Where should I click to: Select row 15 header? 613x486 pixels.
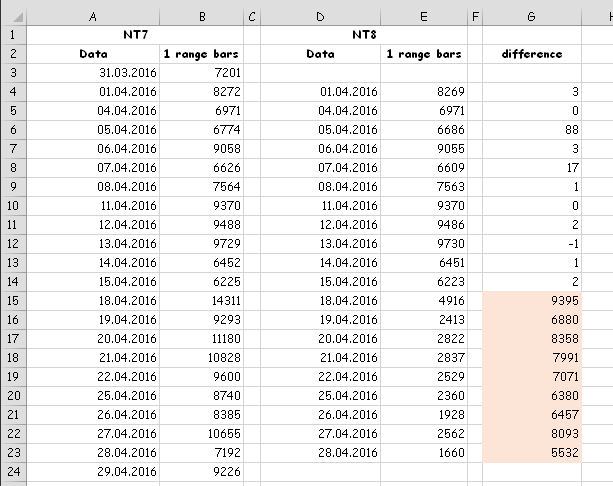13,301
